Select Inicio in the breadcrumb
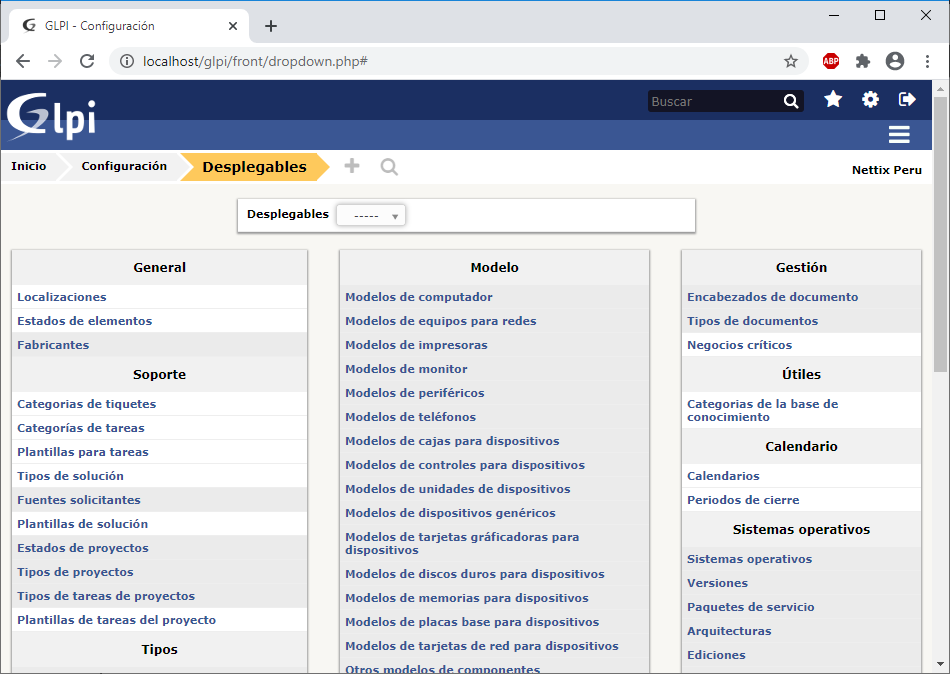 coord(29,166)
